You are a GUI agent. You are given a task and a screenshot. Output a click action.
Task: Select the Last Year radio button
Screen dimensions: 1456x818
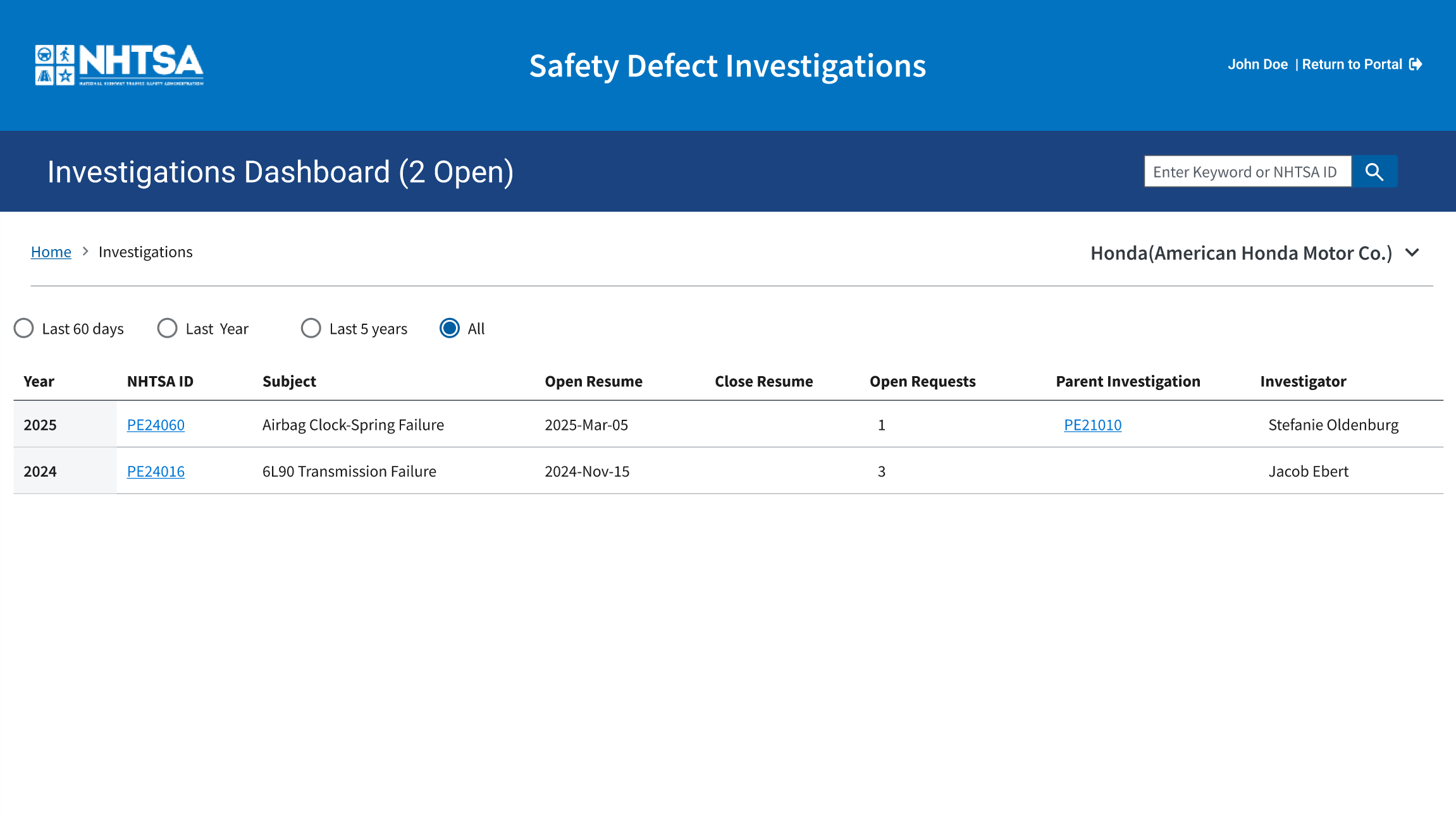168,328
